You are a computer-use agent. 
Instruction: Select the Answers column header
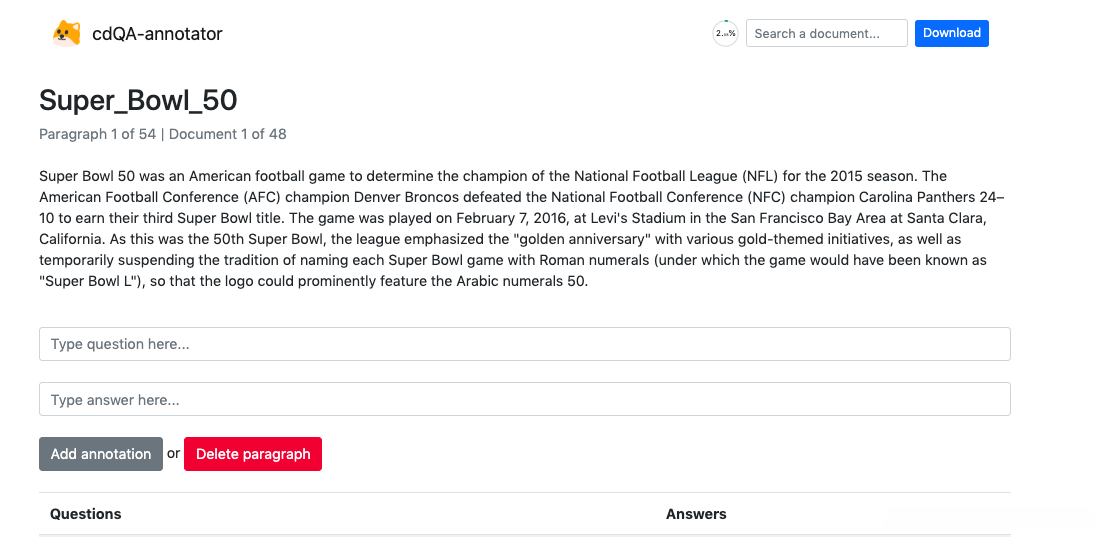point(696,514)
